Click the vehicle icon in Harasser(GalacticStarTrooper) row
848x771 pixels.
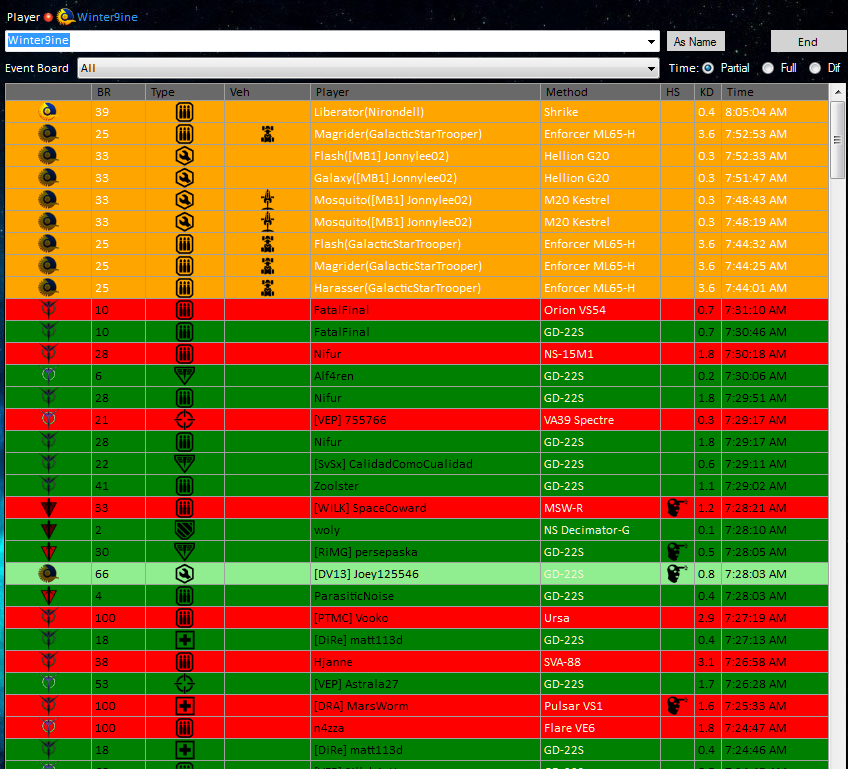(x=267, y=288)
